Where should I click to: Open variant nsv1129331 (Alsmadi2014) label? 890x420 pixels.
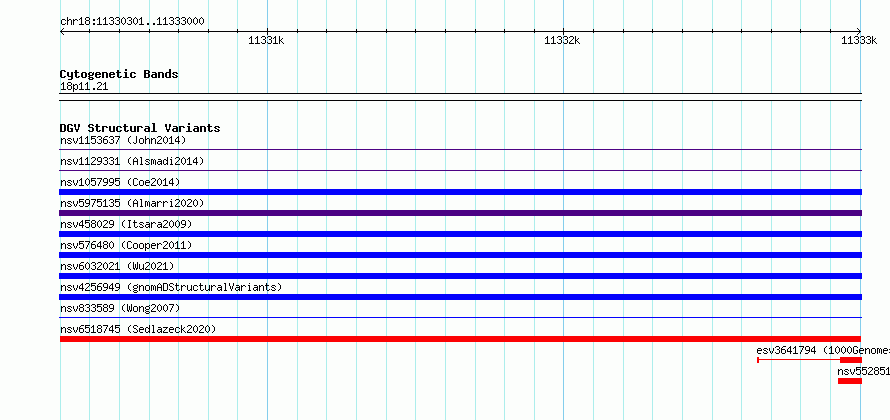click(132, 161)
